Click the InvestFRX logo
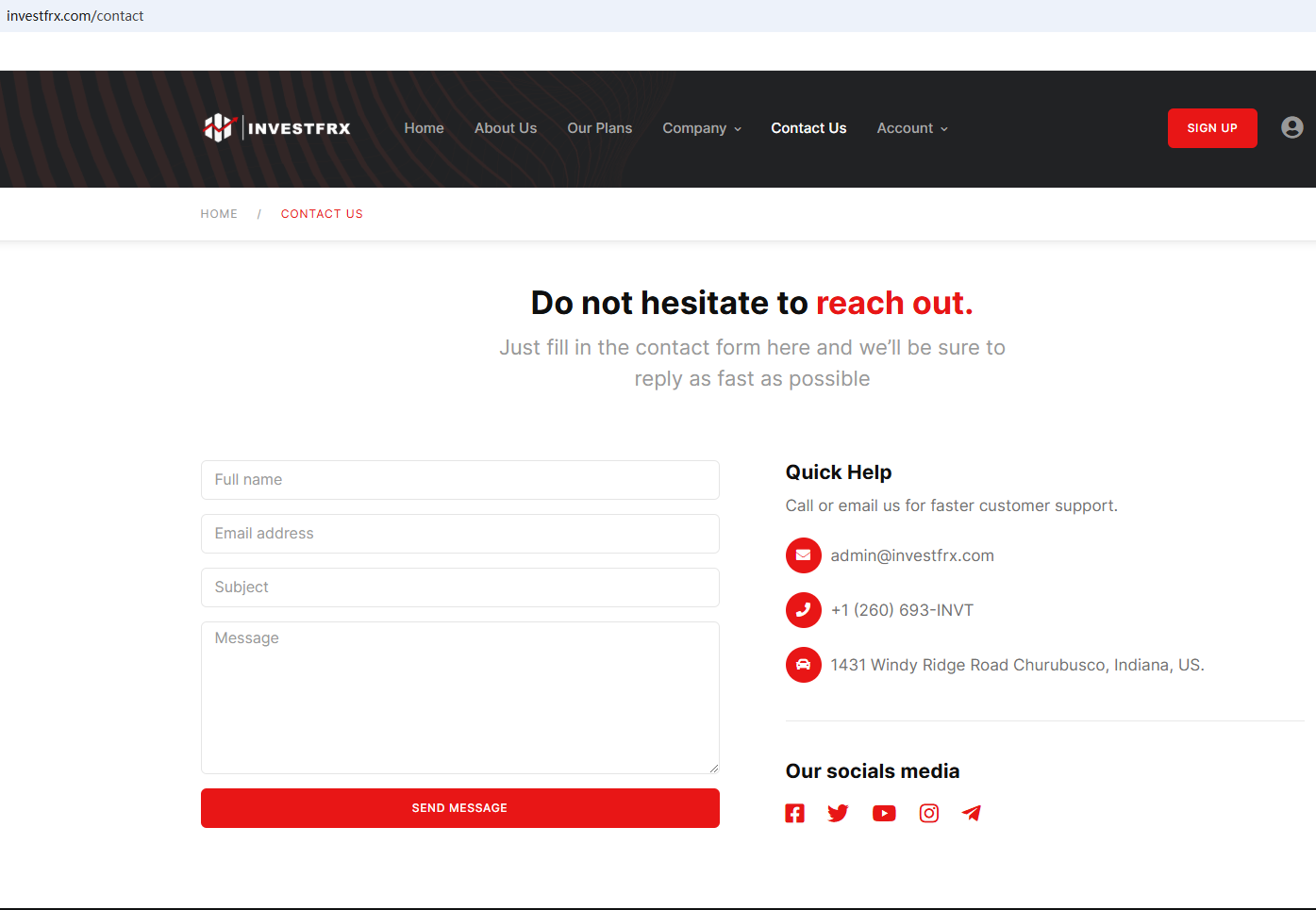 coord(277,128)
